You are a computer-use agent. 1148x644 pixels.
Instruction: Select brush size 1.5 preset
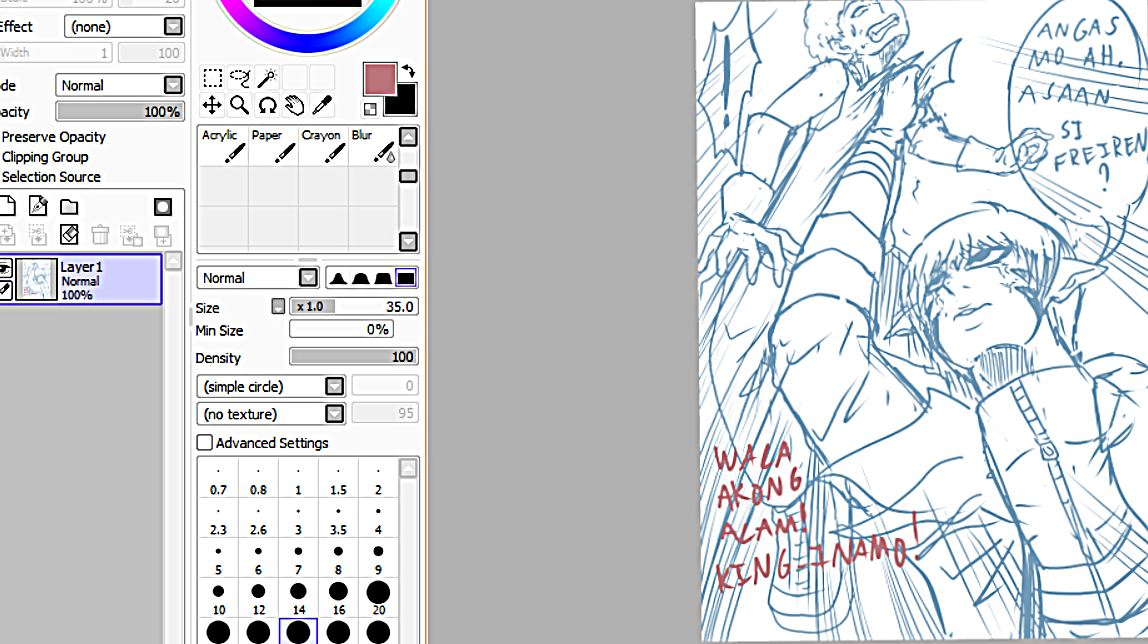338,481
